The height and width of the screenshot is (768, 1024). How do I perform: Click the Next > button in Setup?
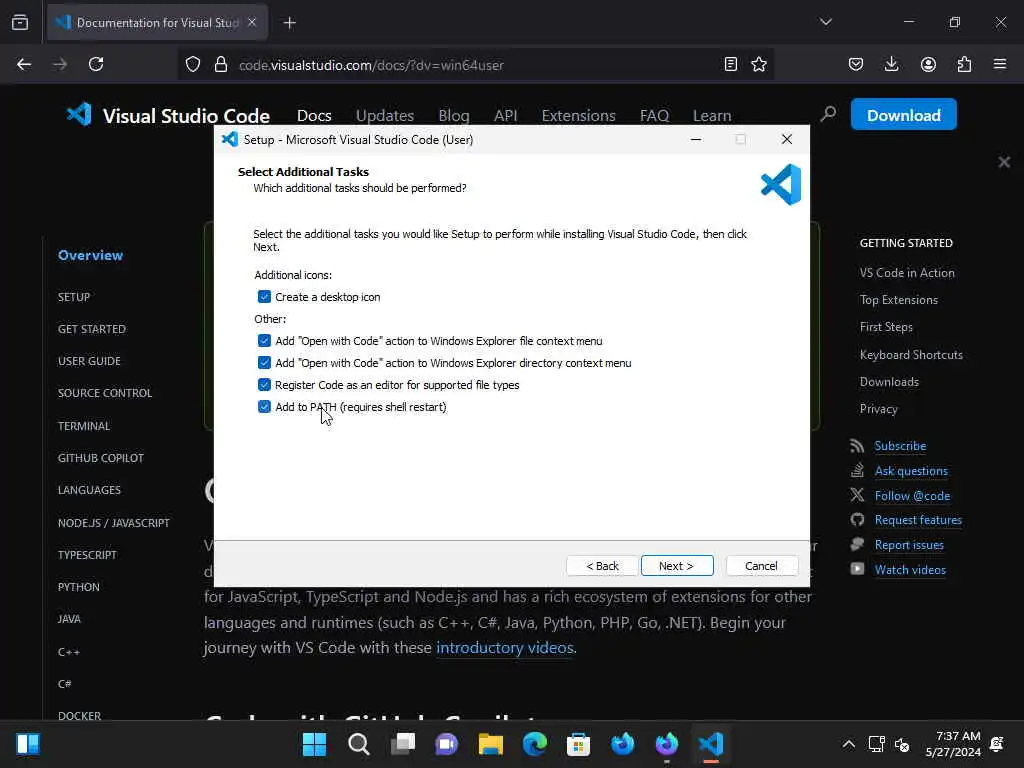[x=677, y=566]
